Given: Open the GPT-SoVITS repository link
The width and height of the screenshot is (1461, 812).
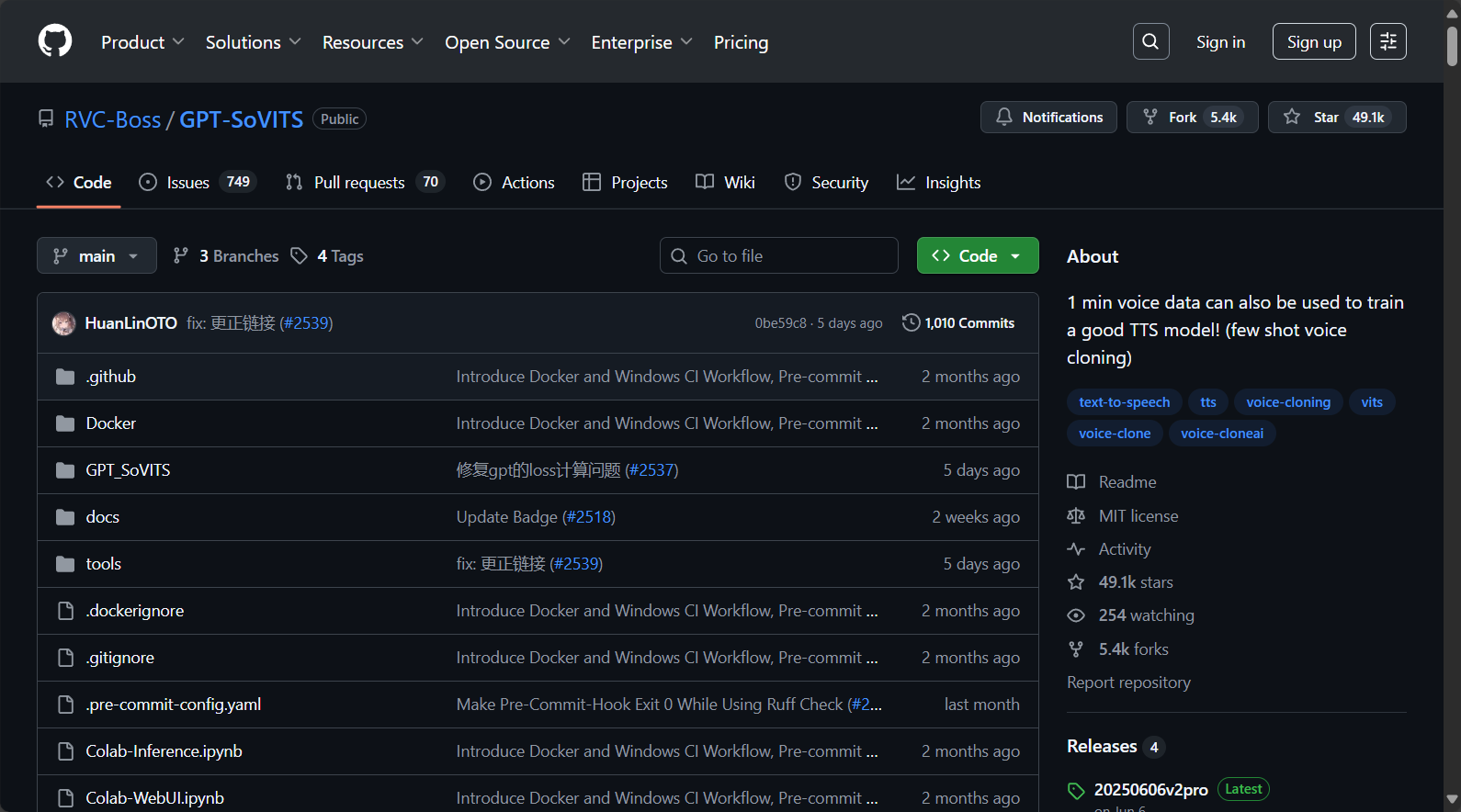Looking at the screenshot, I should [x=241, y=119].
